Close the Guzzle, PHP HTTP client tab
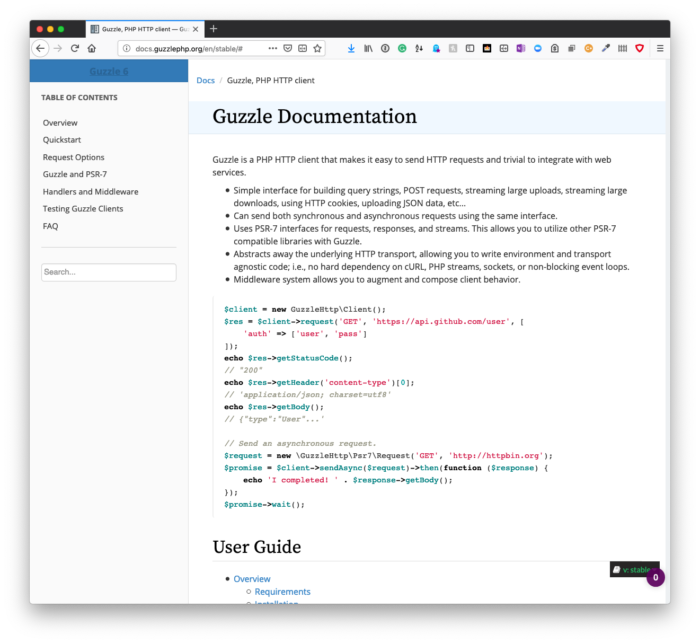 [196, 29]
